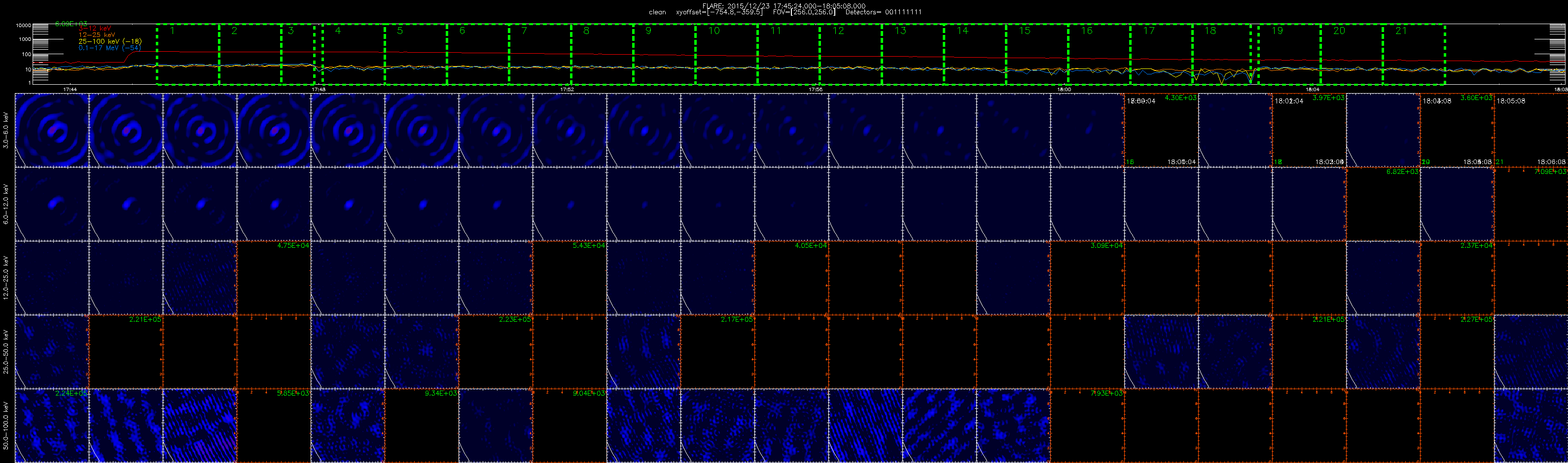Click interval label 8 in the top plot
The image size is (1568, 463).
[x=586, y=31]
